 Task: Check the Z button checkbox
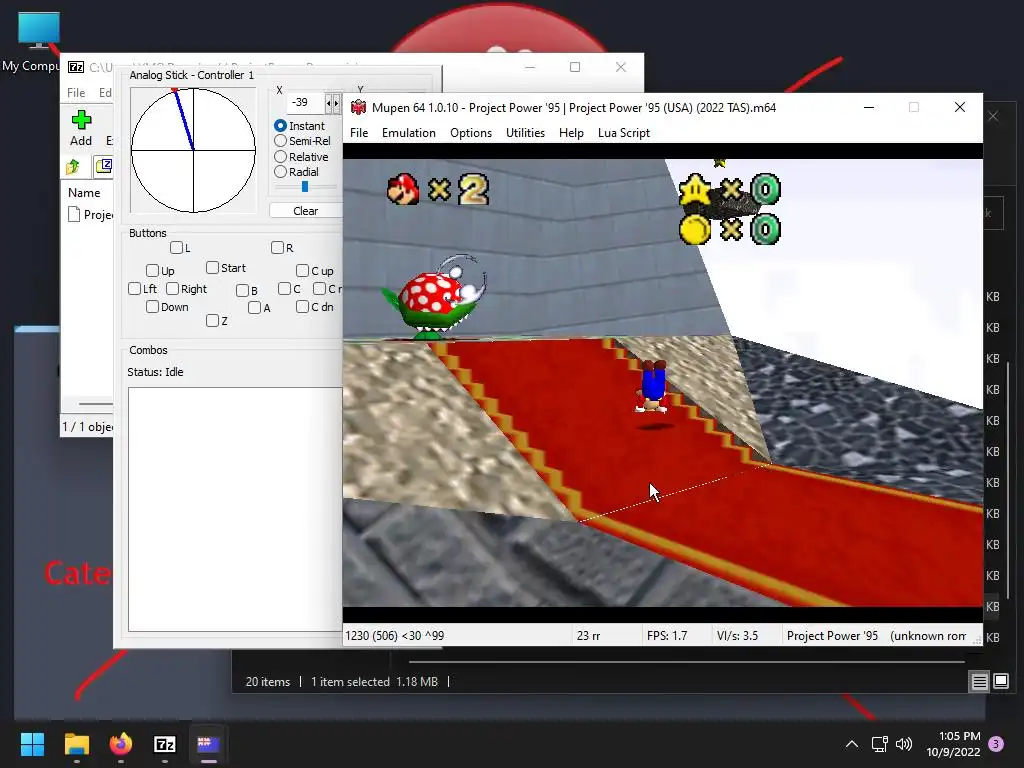coord(212,320)
